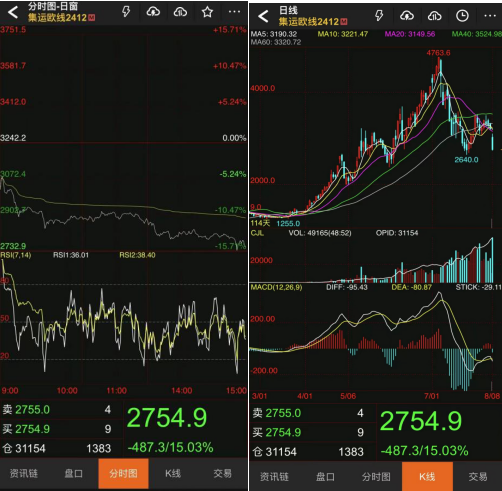Image resolution: width=502 pixels, height=491 pixels.
Task: Select the K线 tab in left panel
Action: [173, 473]
